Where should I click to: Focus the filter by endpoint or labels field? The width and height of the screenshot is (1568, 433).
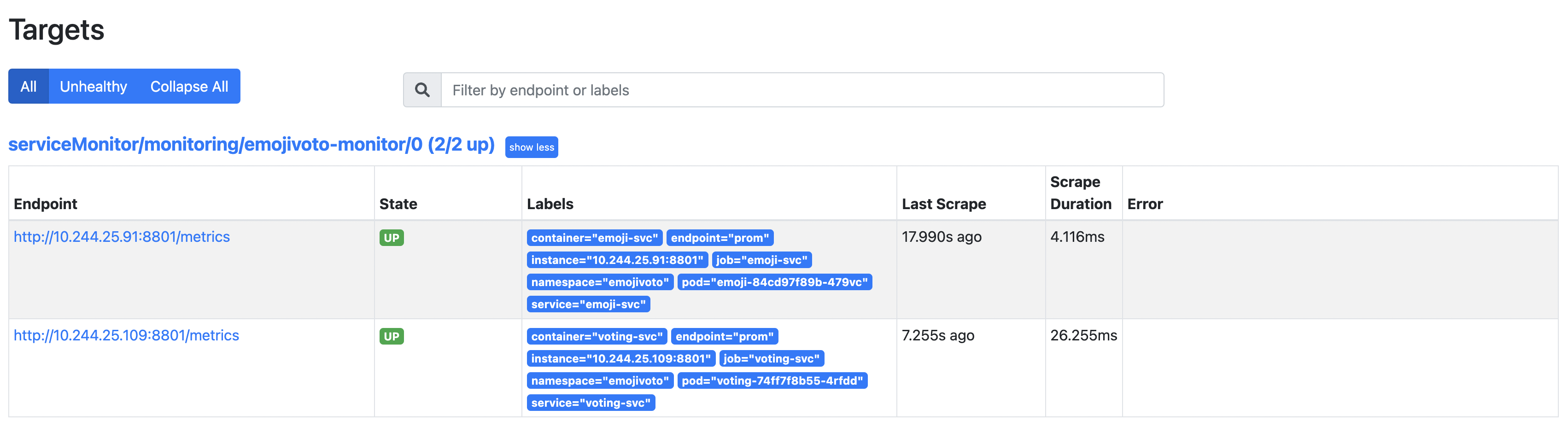pyautogui.click(x=802, y=90)
